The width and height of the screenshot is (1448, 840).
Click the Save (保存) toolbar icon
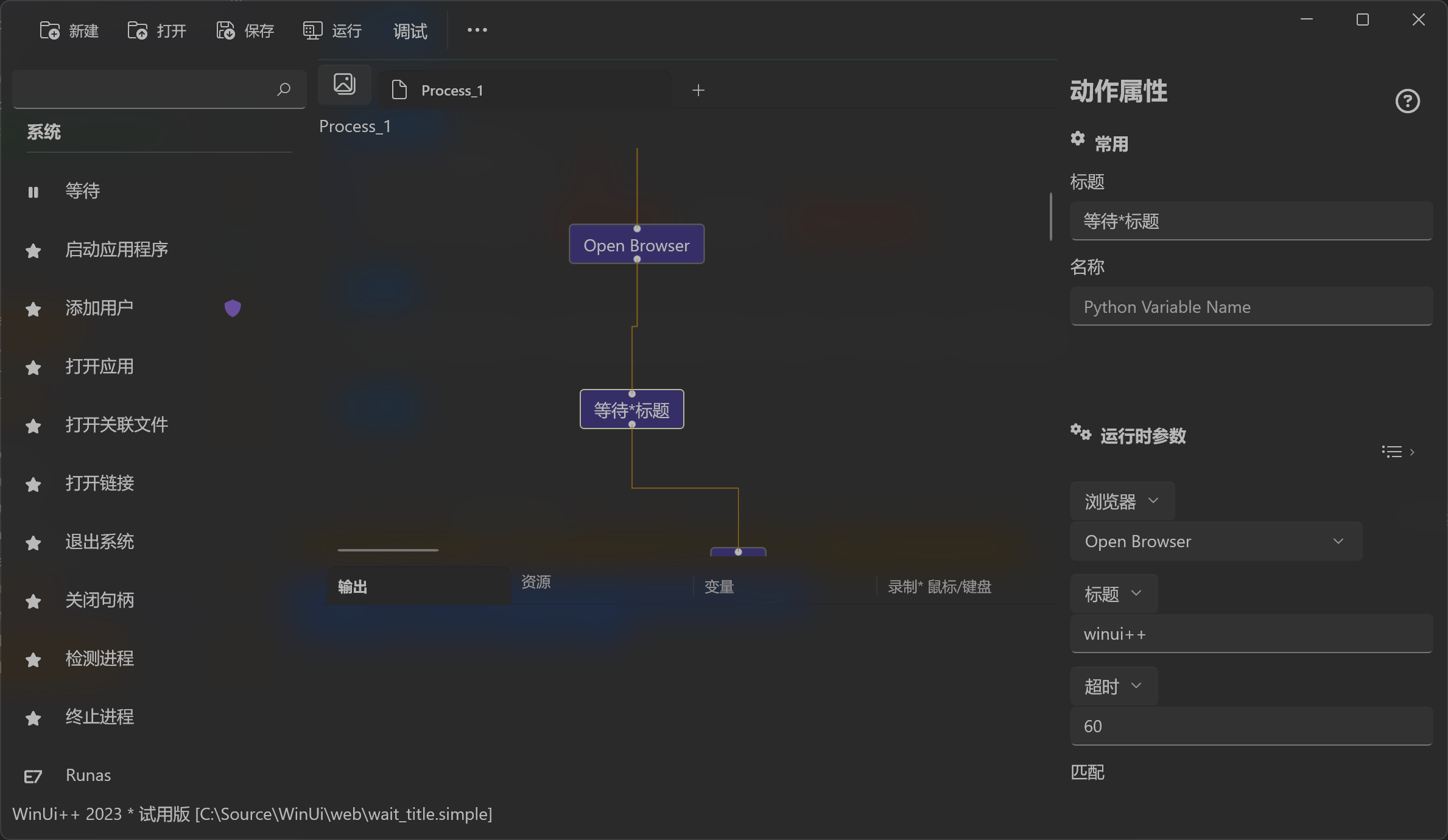click(x=225, y=30)
